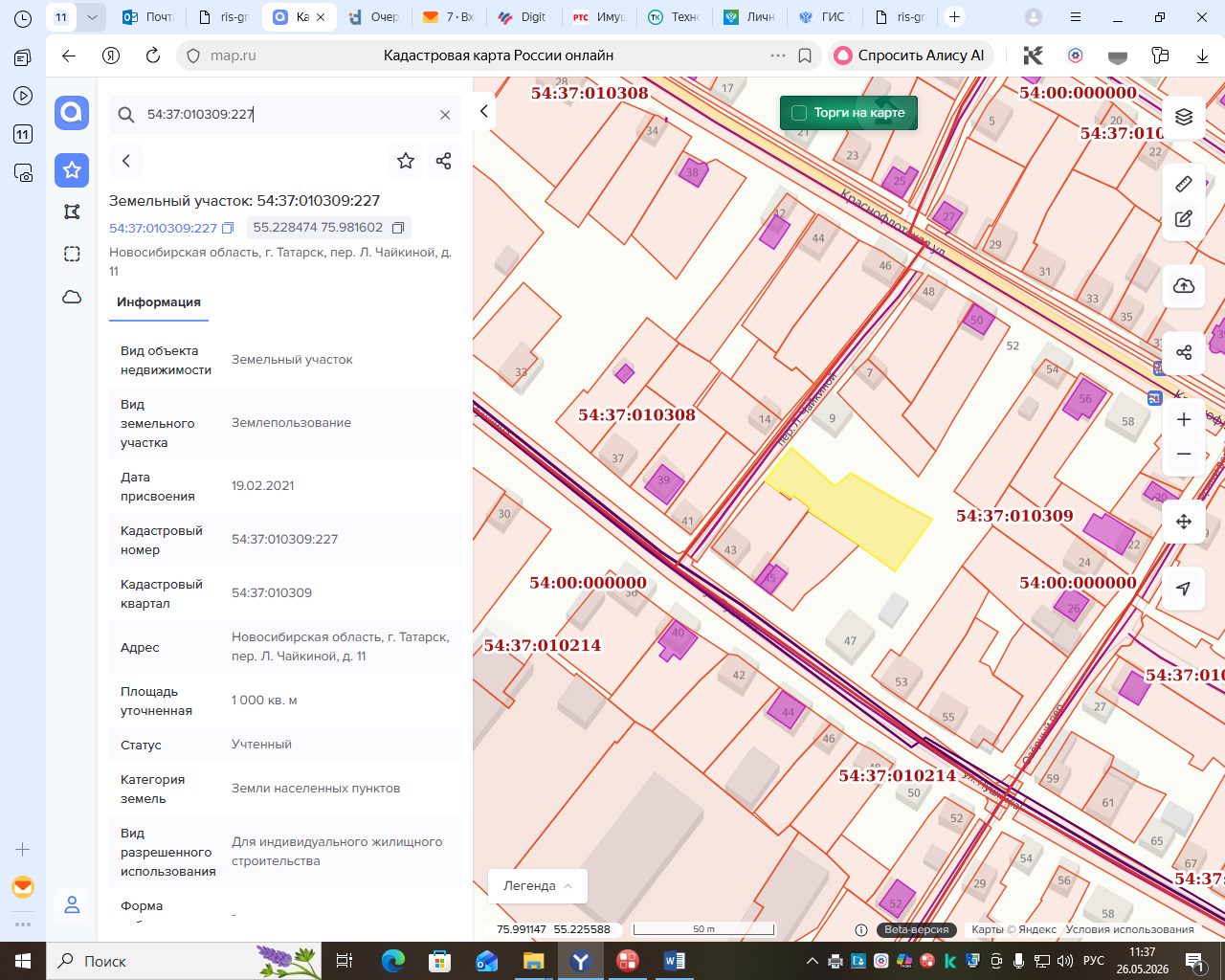Click cadastral number link 54:37:010309:227
This screenshot has width=1225, height=980.
(163, 229)
